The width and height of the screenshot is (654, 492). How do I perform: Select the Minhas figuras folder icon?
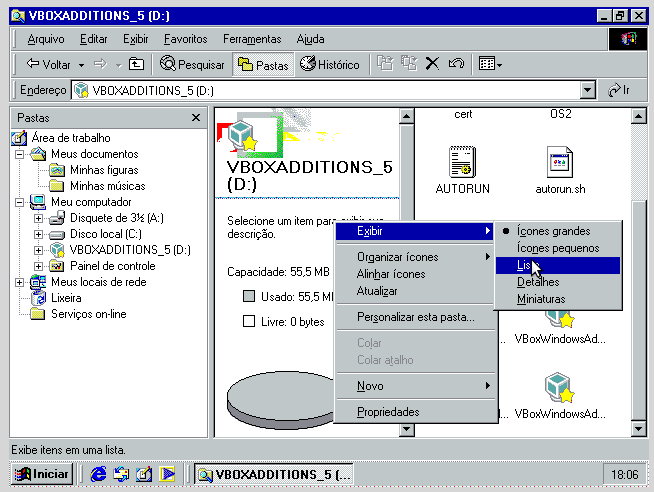(57, 170)
